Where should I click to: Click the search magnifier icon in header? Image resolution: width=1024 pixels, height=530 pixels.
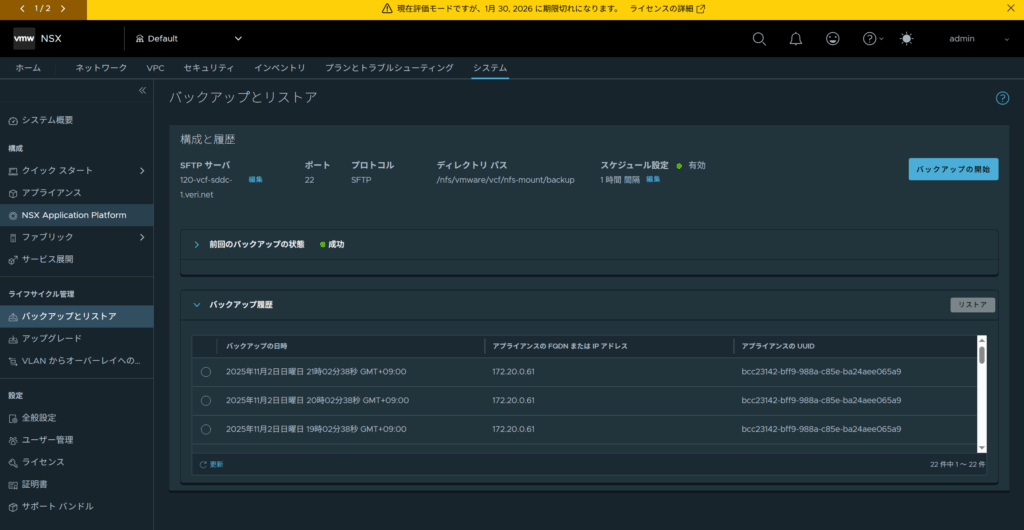pos(759,39)
